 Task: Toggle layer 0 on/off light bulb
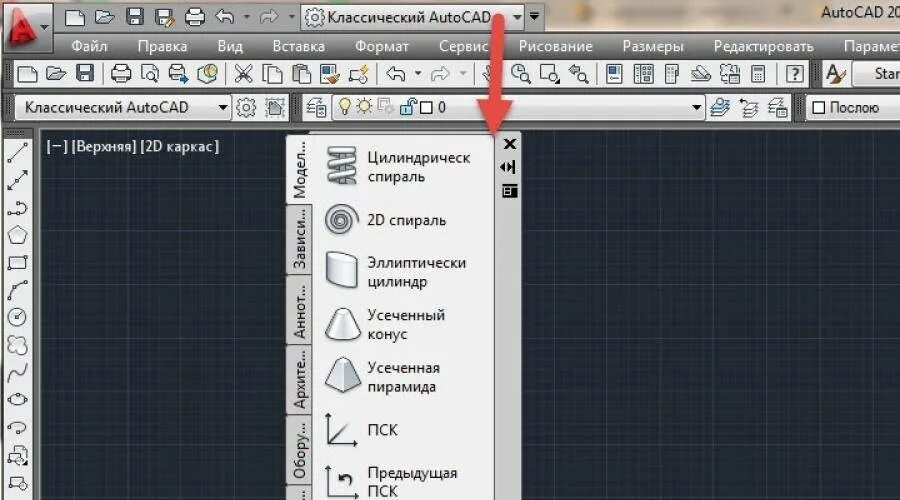344,107
